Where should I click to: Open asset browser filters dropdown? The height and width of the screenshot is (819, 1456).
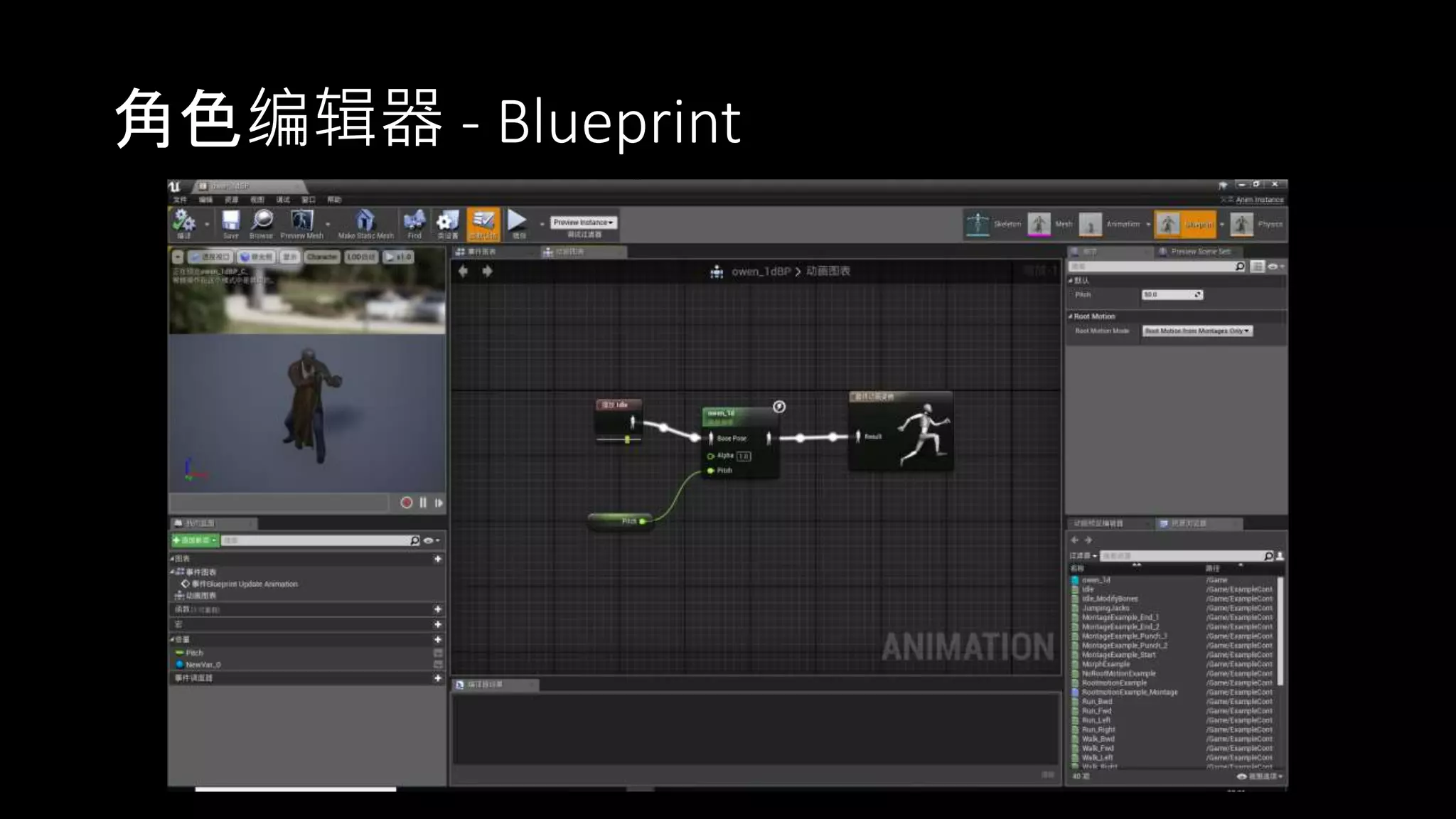pos(1083,556)
